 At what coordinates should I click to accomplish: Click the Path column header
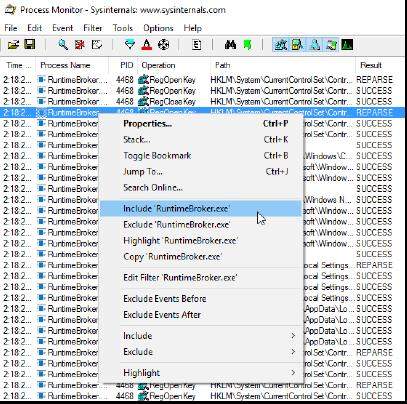coord(283,65)
